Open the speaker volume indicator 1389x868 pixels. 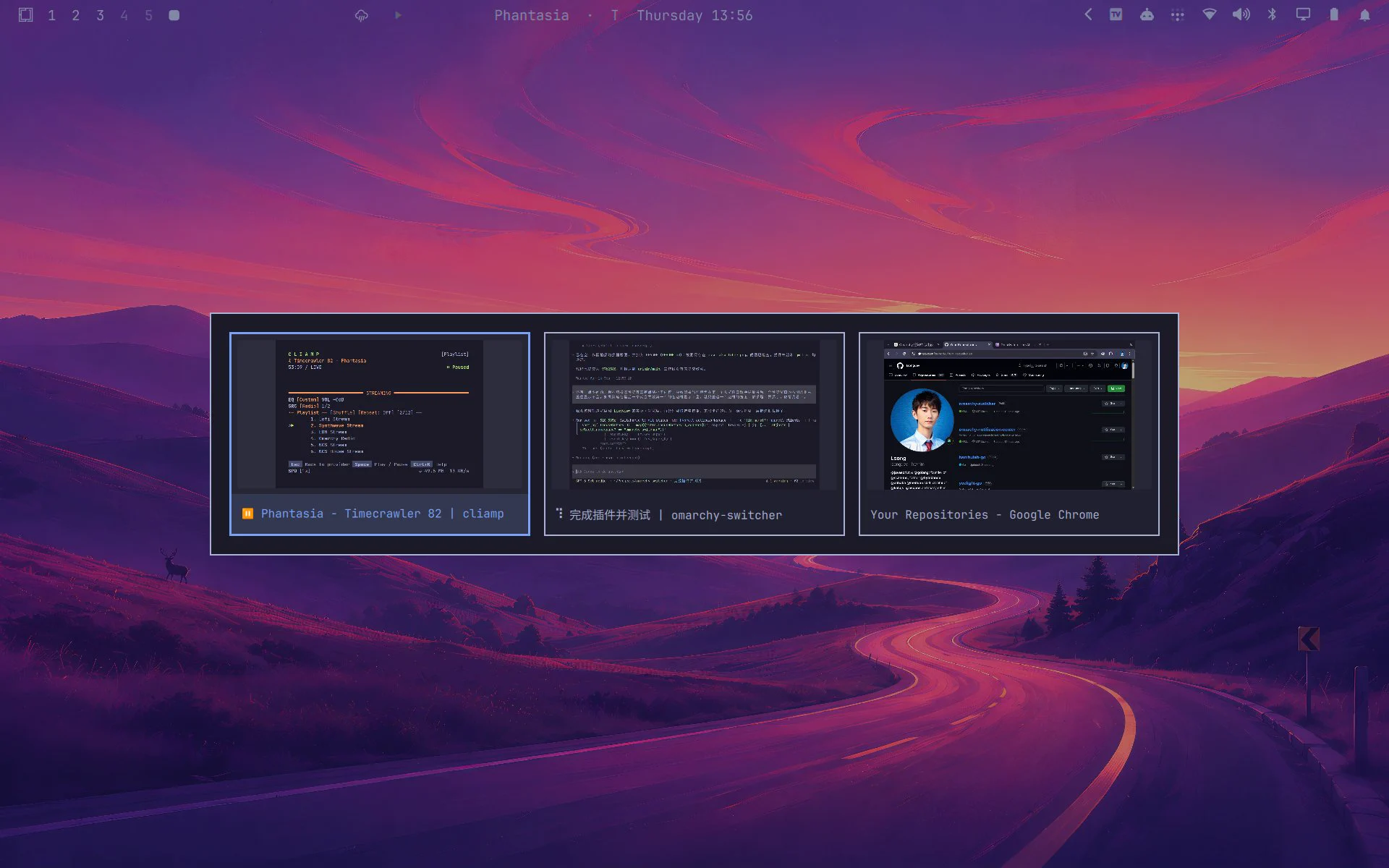tap(1241, 14)
